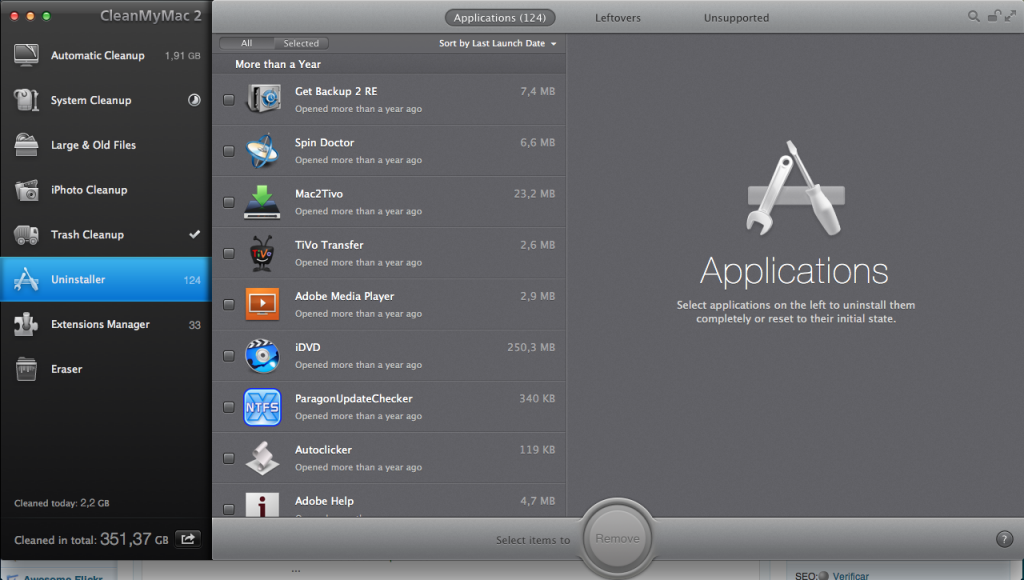Screen dimensions: 1024x580
Task: Click the Autoclicker app icon
Action: click(263, 458)
